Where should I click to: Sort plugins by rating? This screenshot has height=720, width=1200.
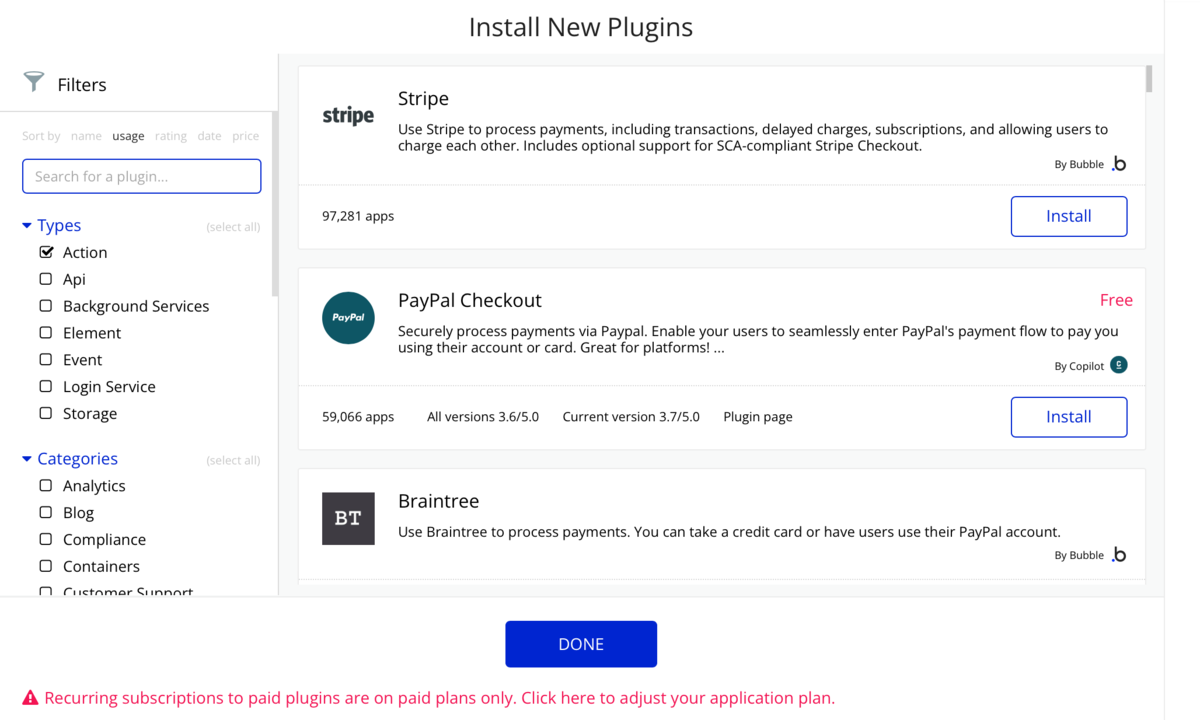171,136
